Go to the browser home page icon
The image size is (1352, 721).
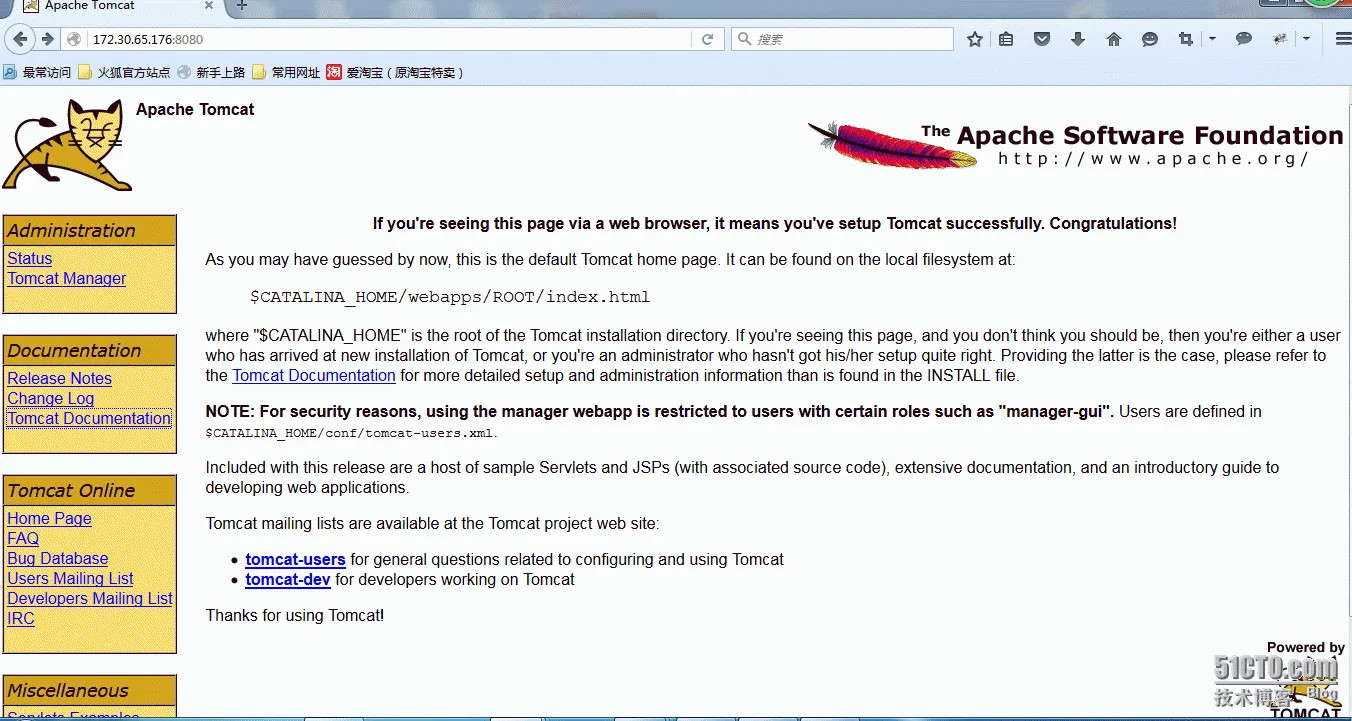(1114, 39)
